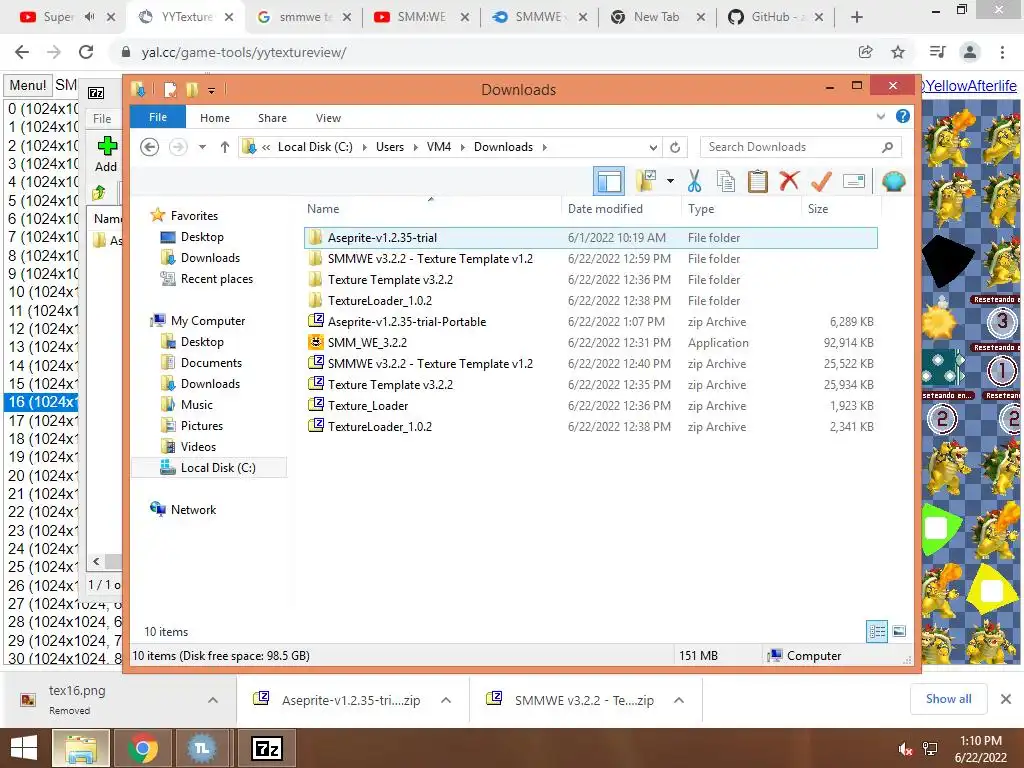The height and width of the screenshot is (768, 1024).
Task: Click the Search Downloads field
Action: click(x=801, y=147)
